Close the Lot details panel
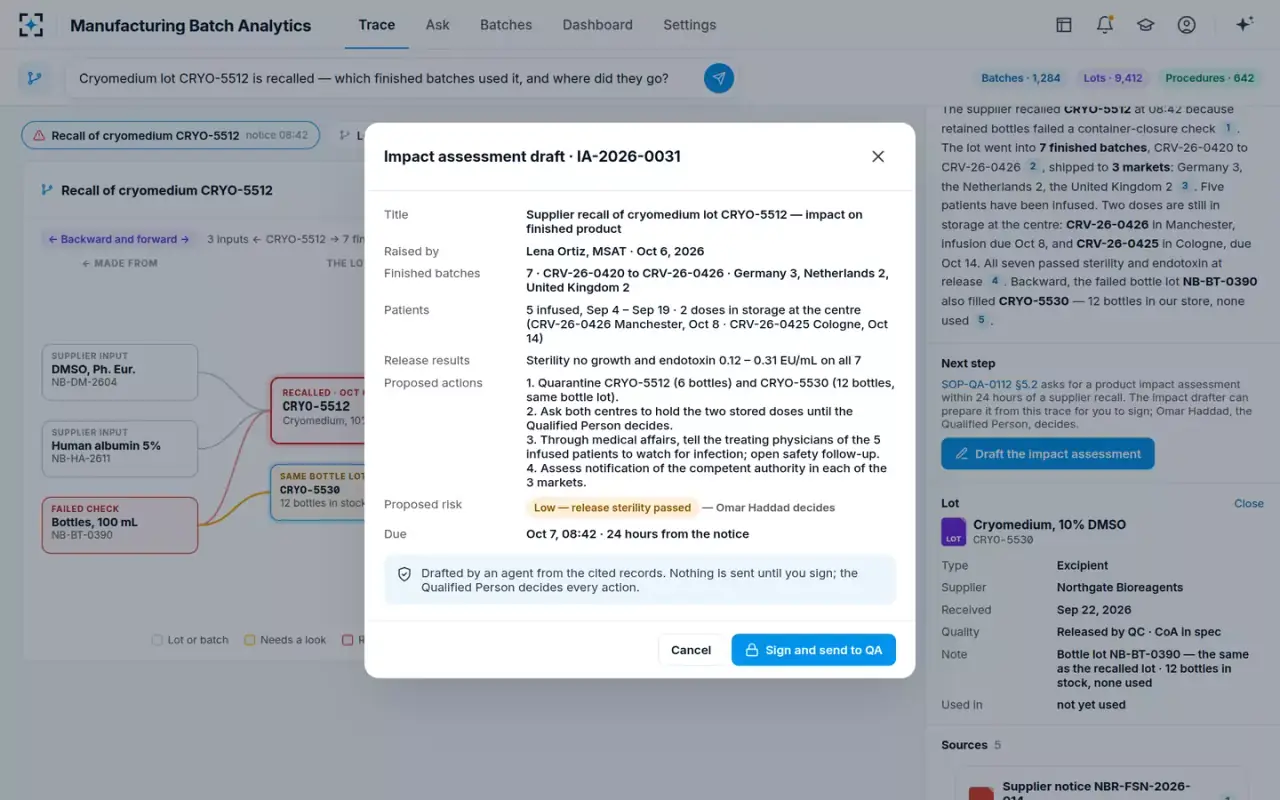Screen dimensions: 1280x800 pyautogui.click(x=1249, y=504)
